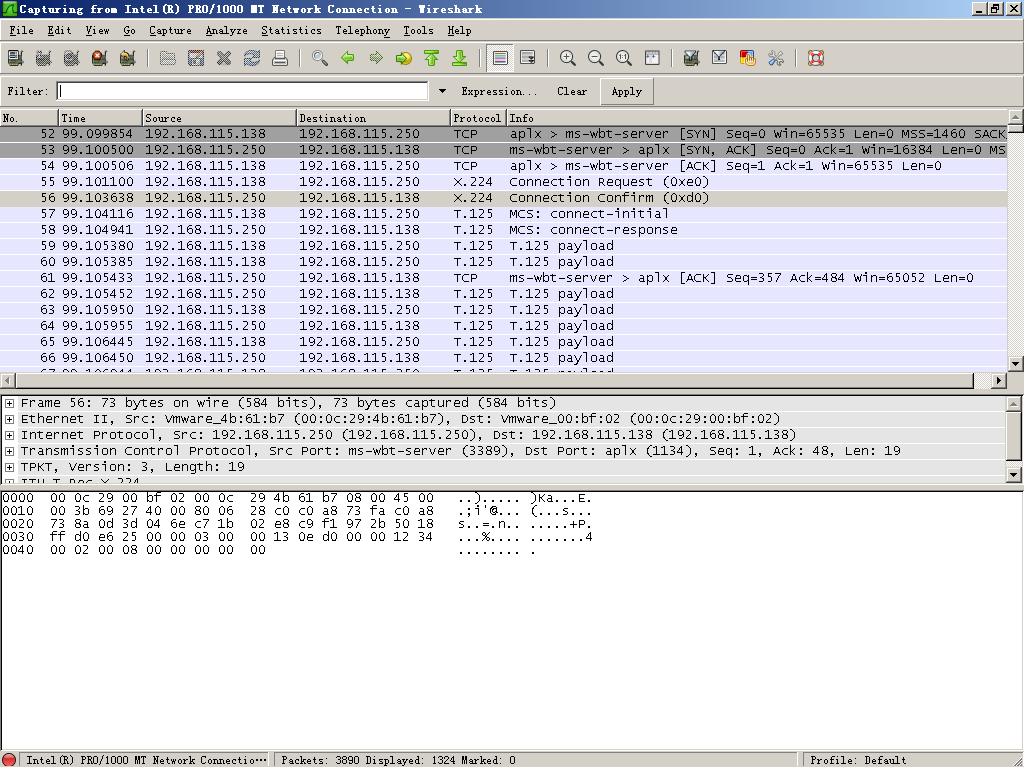Focus the Filter text input
This screenshot has width=1024, height=768.
click(x=242, y=91)
